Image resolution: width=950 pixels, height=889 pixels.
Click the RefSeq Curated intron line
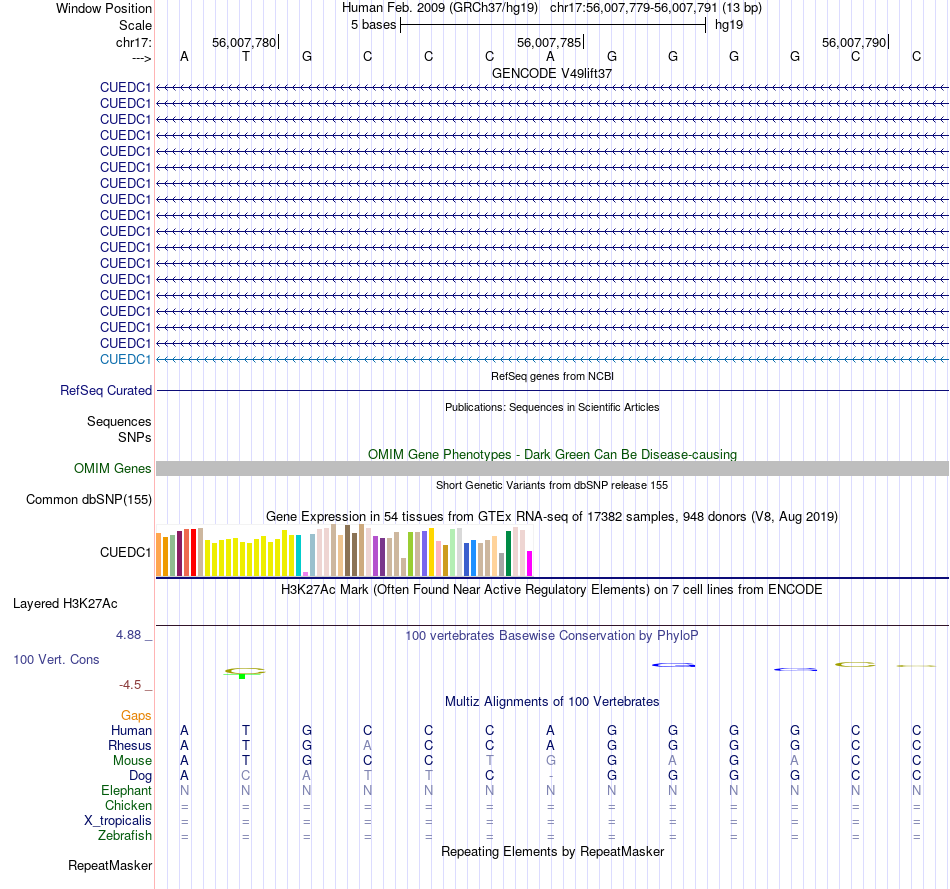tap(552, 390)
